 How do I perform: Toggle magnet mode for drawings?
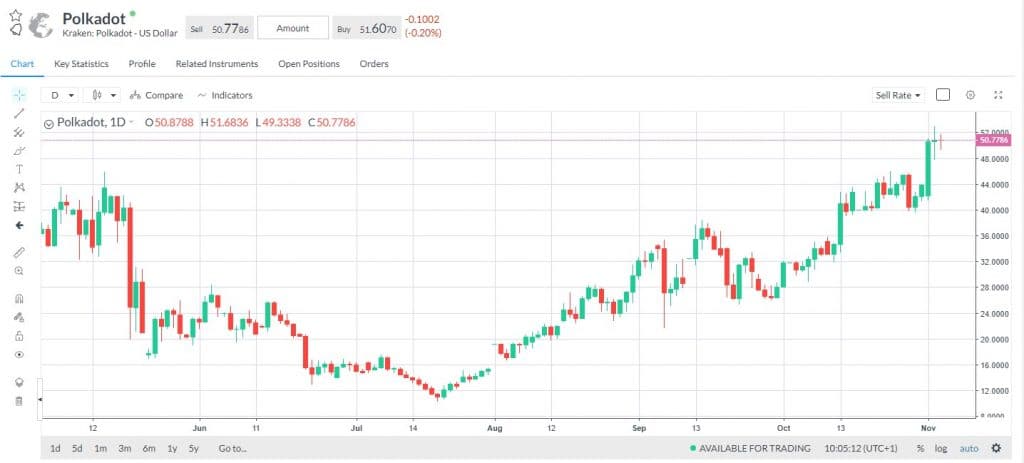pyautogui.click(x=19, y=298)
